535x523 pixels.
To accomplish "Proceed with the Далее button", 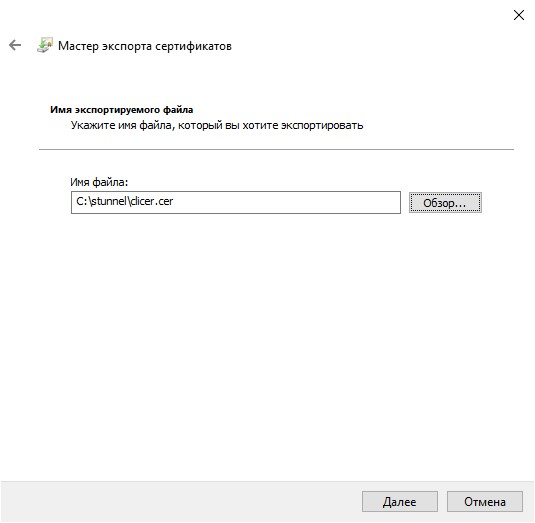I will (x=400, y=502).
